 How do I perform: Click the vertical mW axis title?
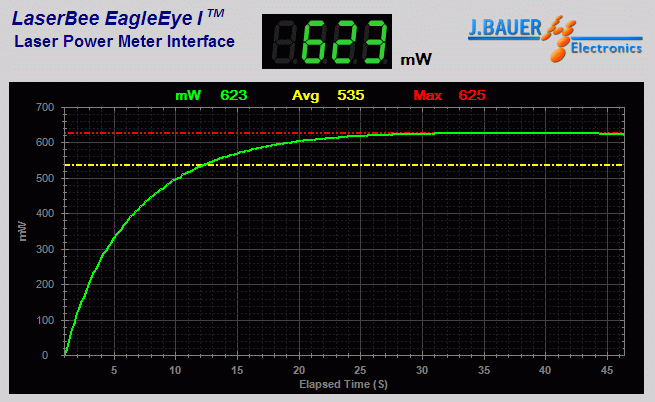point(23,231)
